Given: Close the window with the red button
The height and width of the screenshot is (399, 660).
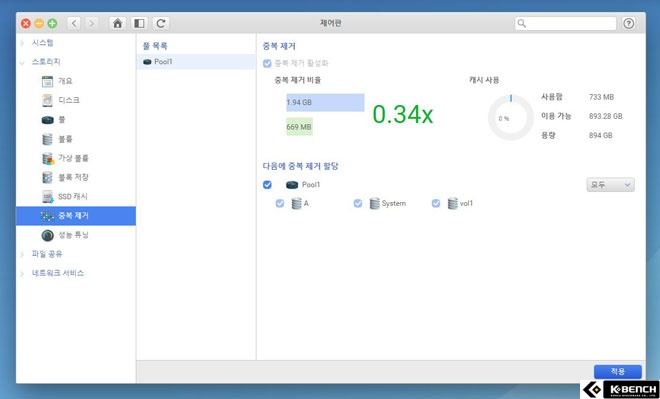Looking at the screenshot, I should pyautogui.click(x=26, y=24).
